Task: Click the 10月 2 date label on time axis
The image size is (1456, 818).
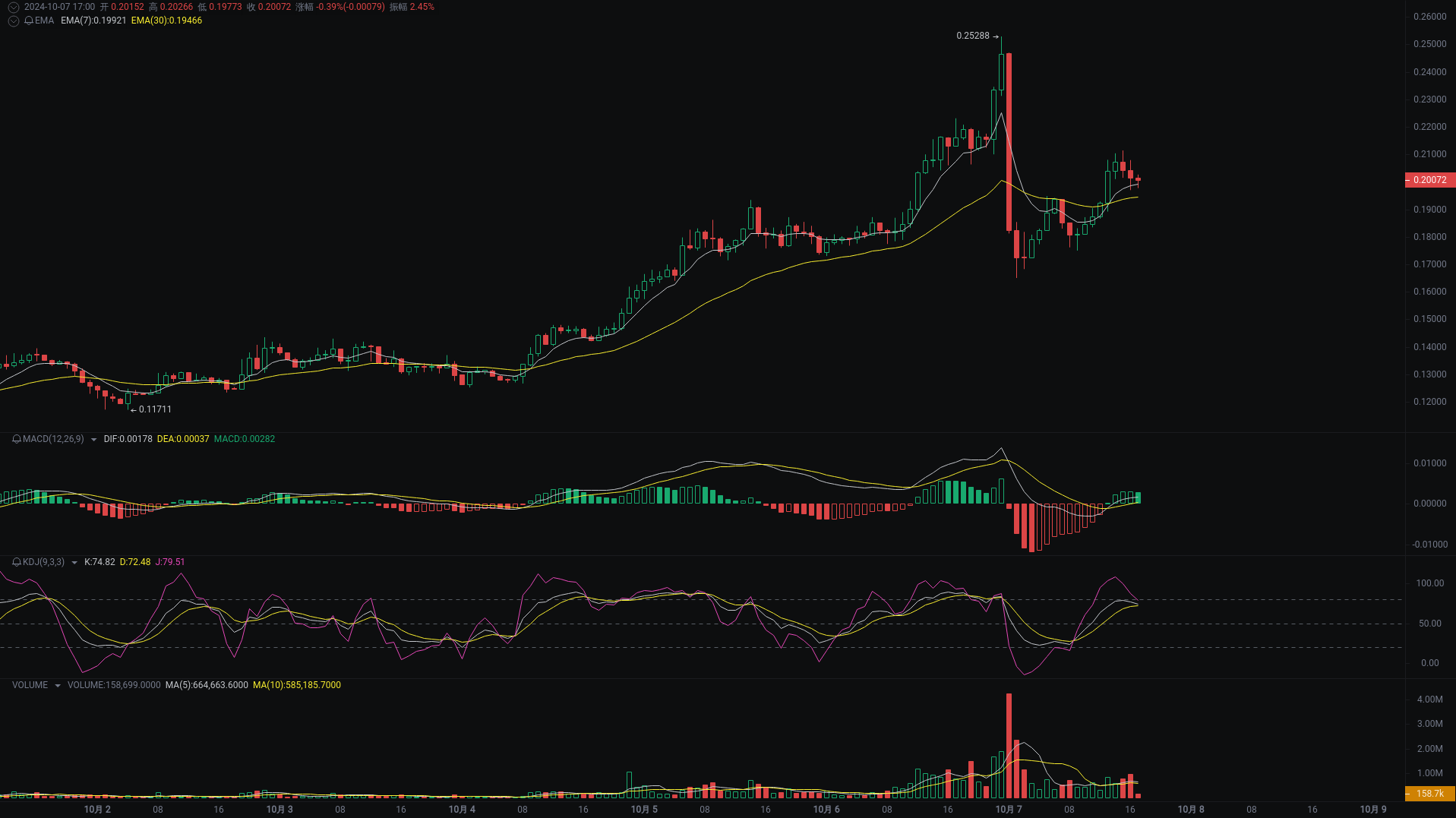Action: click(x=97, y=810)
